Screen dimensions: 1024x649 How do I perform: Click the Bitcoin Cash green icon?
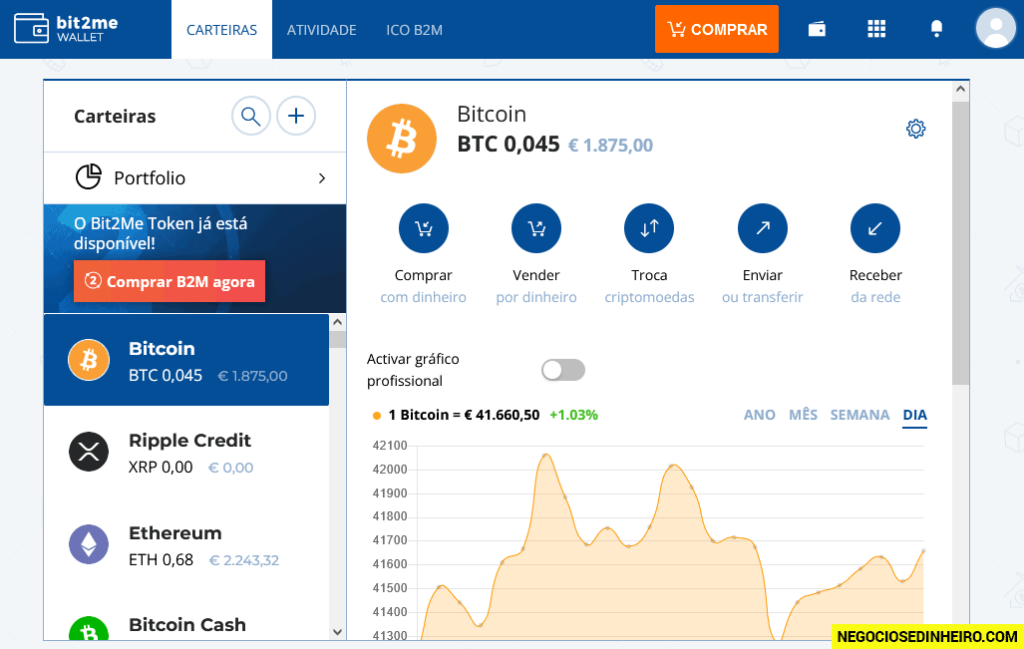coord(89,629)
